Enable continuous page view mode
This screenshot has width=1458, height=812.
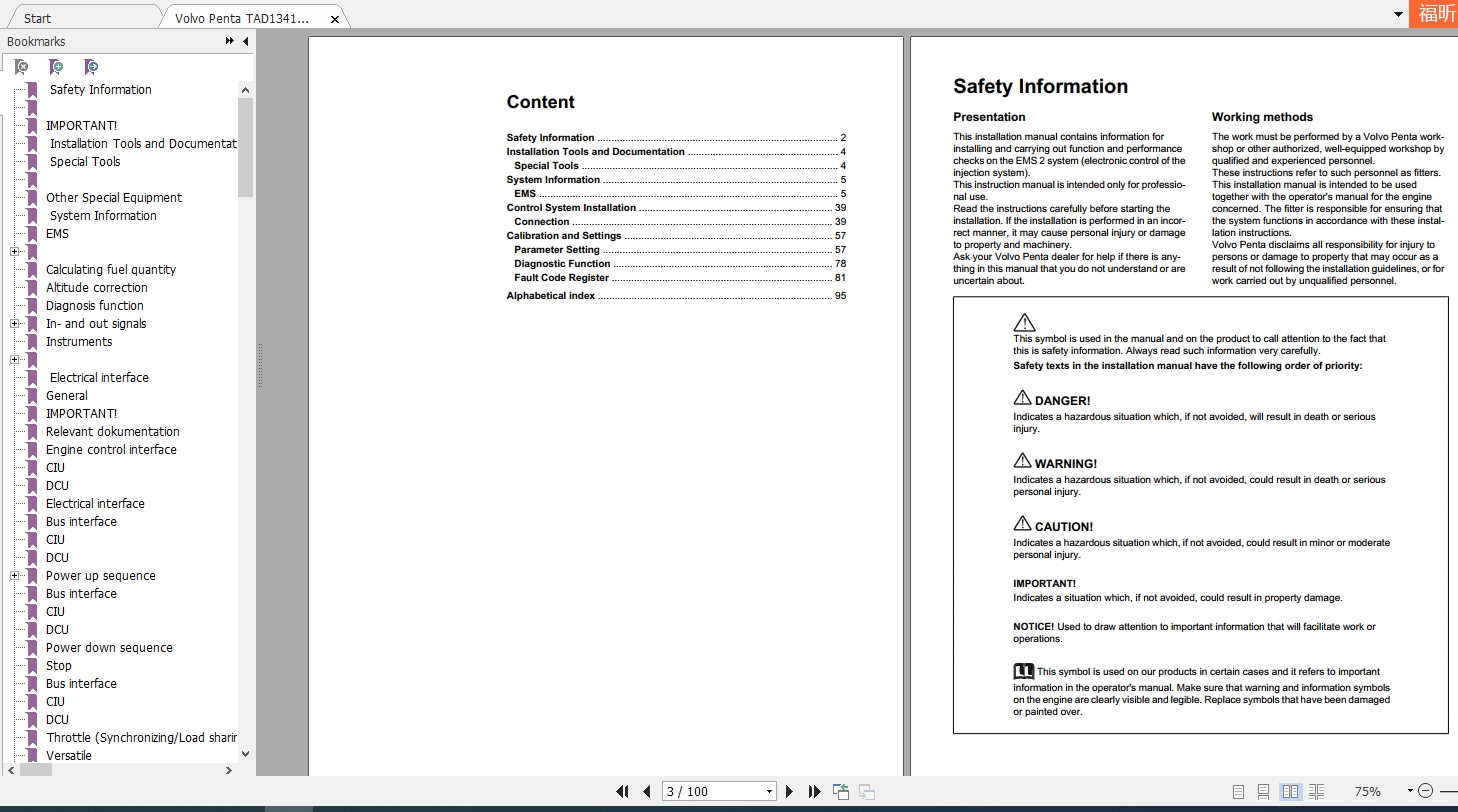[1264, 791]
